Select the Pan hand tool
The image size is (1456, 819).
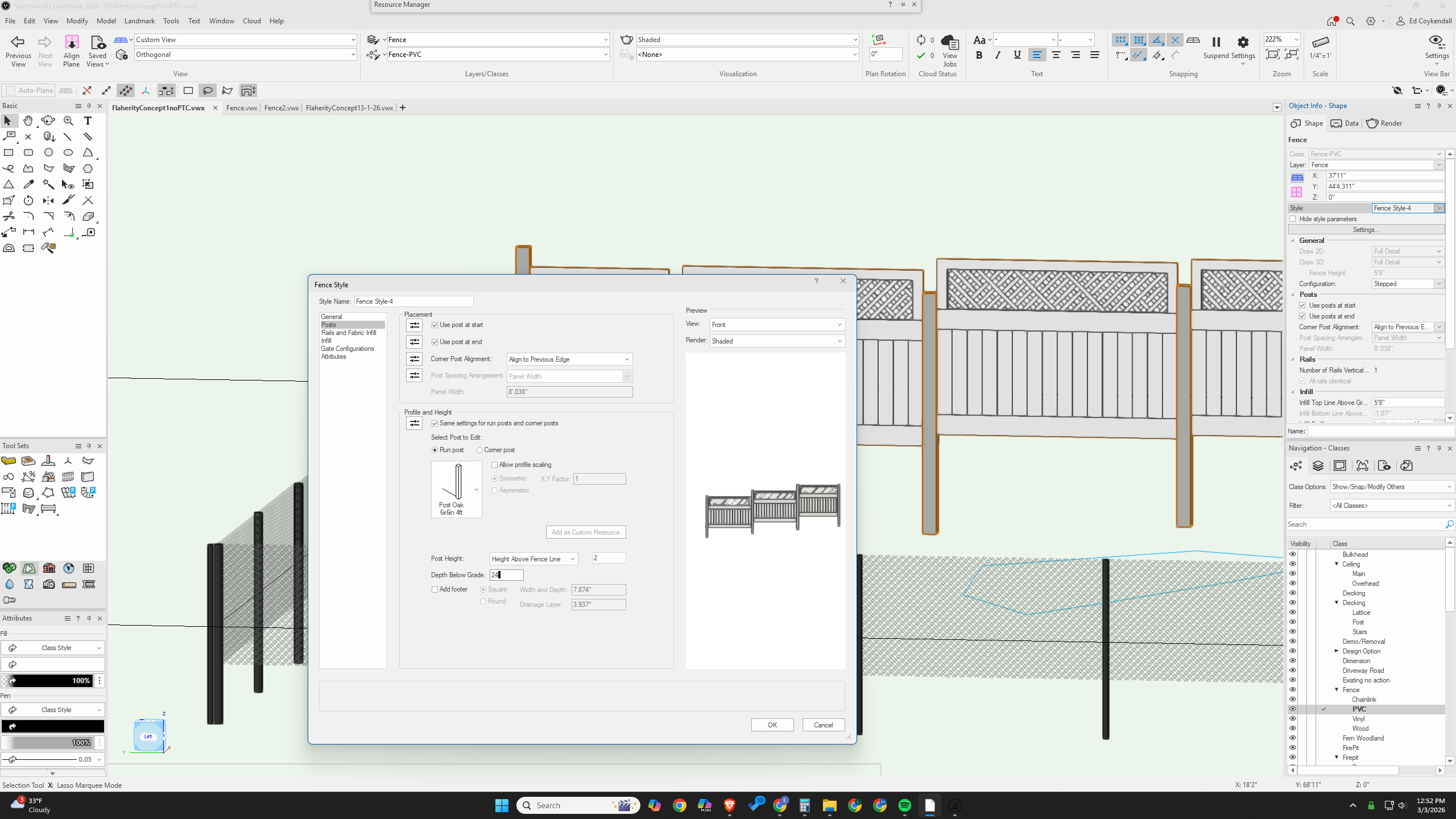(28, 121)
